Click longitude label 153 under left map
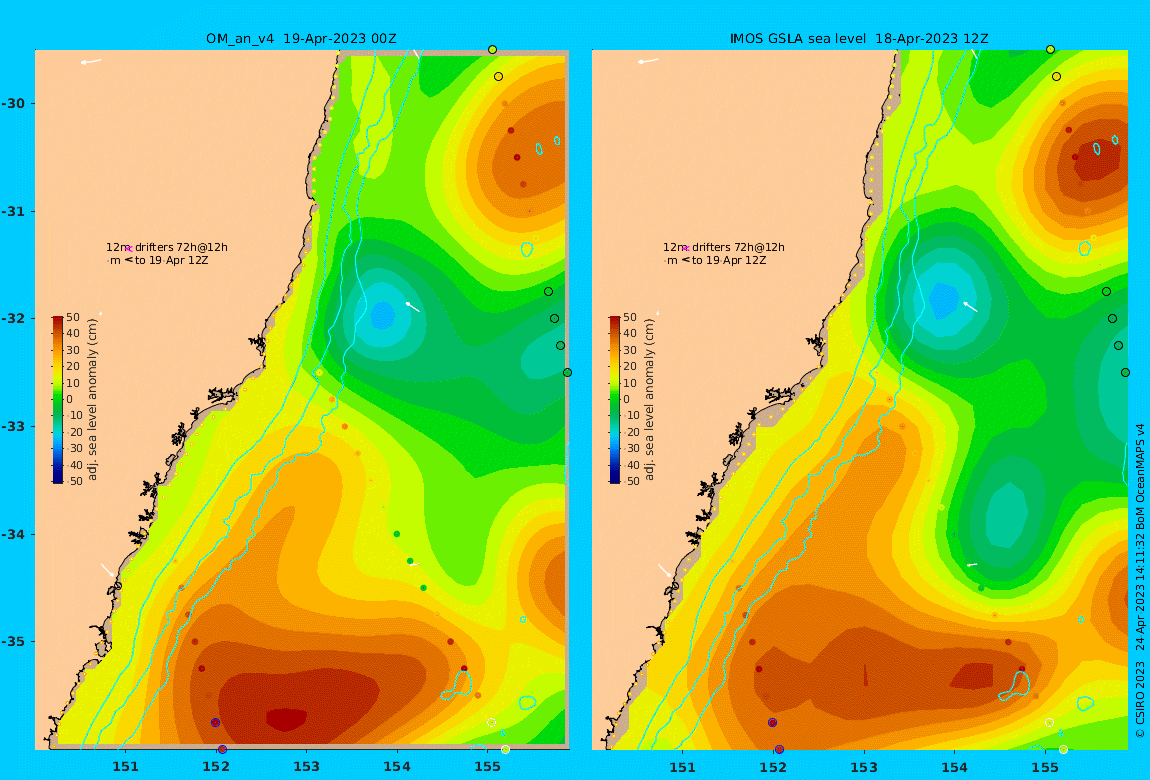 [307, 767]
